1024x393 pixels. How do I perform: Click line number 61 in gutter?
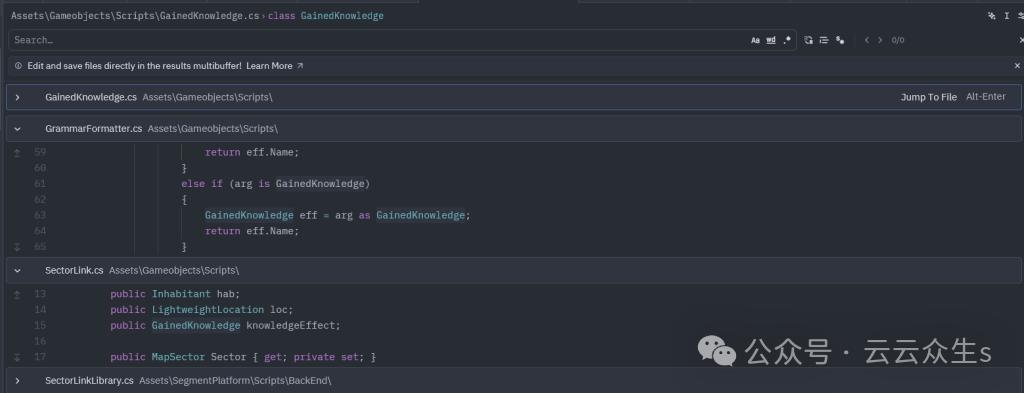coord(40,183)
